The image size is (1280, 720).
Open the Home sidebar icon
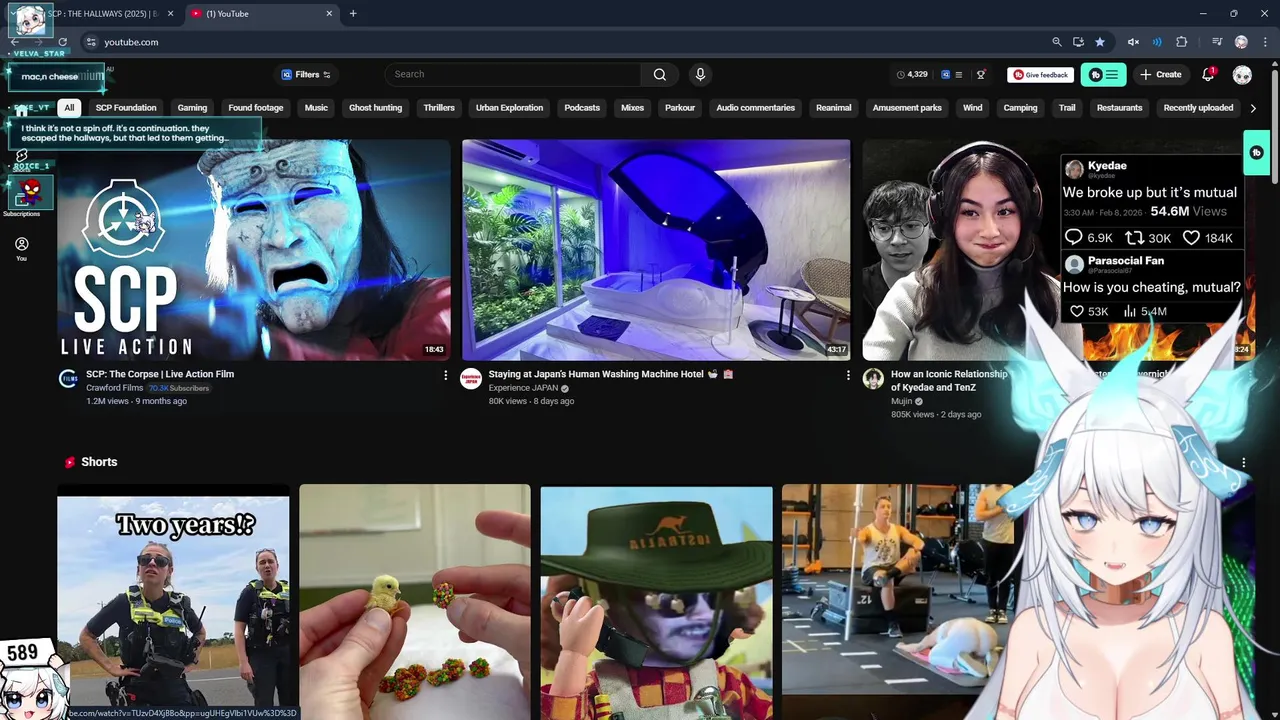(21, 112)
